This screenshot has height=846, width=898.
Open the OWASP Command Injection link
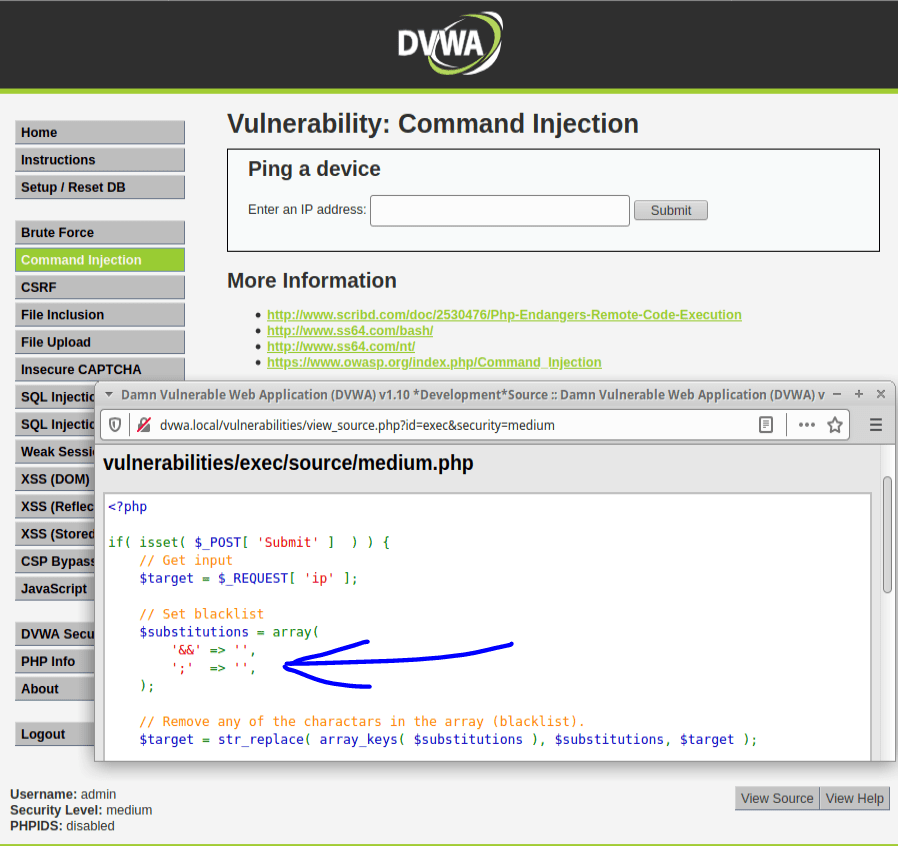coord(434,362)
